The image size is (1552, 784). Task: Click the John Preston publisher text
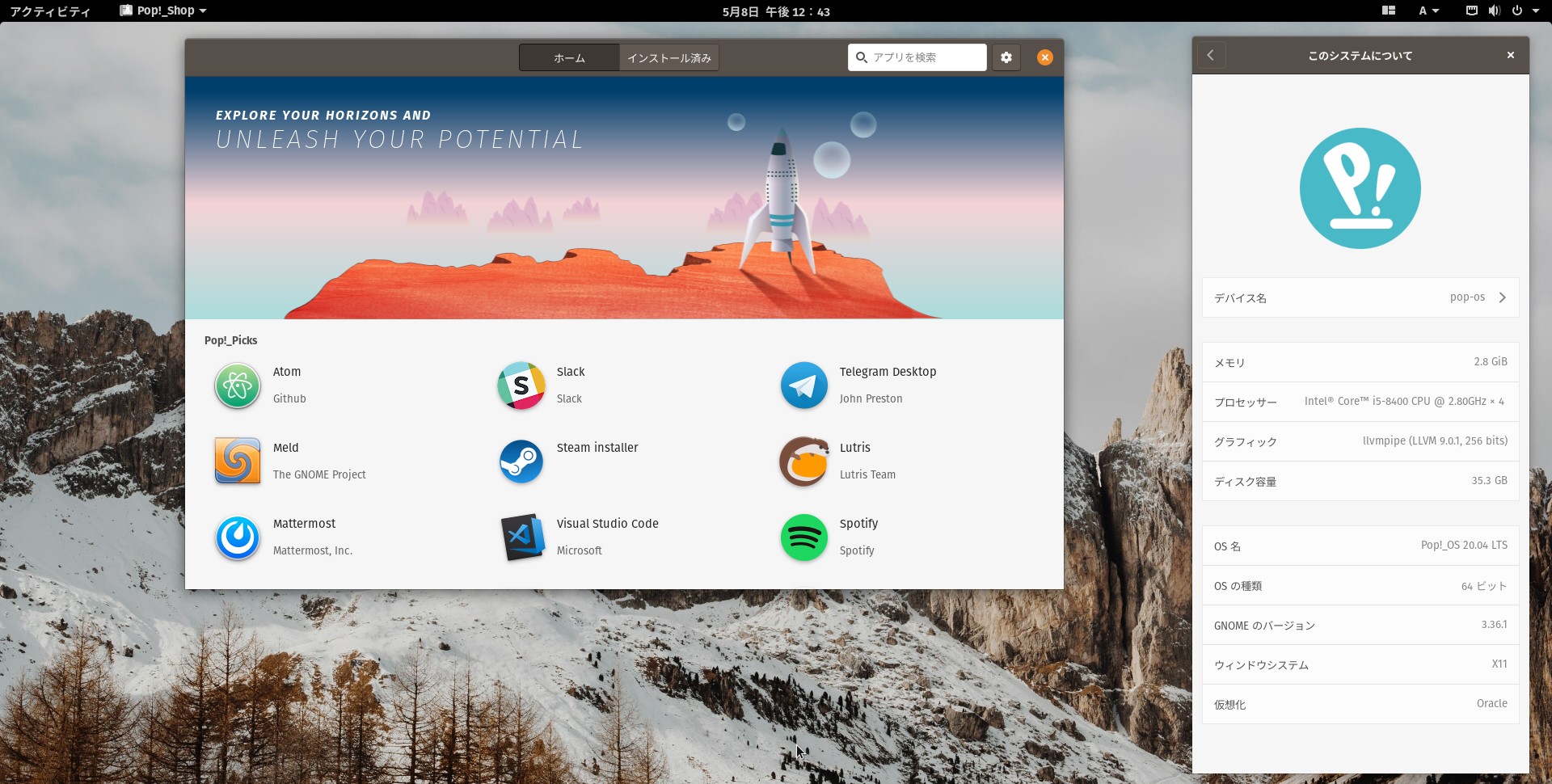coord(871,398)
